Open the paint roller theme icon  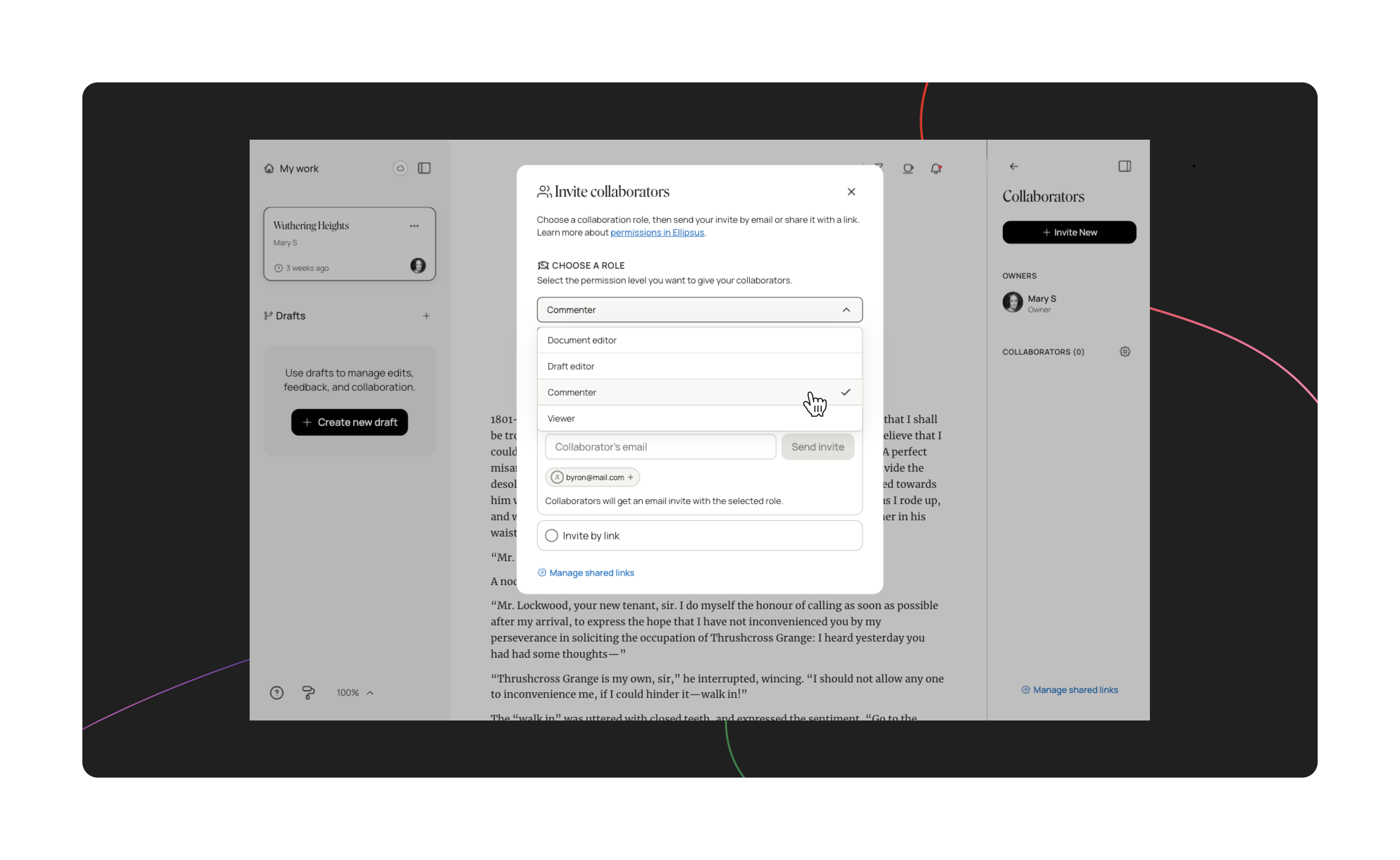(x=308, y=693)
